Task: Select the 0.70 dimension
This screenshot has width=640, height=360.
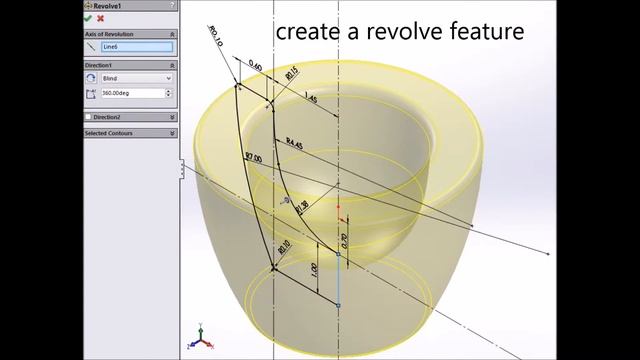Action: tap(345, 241)
